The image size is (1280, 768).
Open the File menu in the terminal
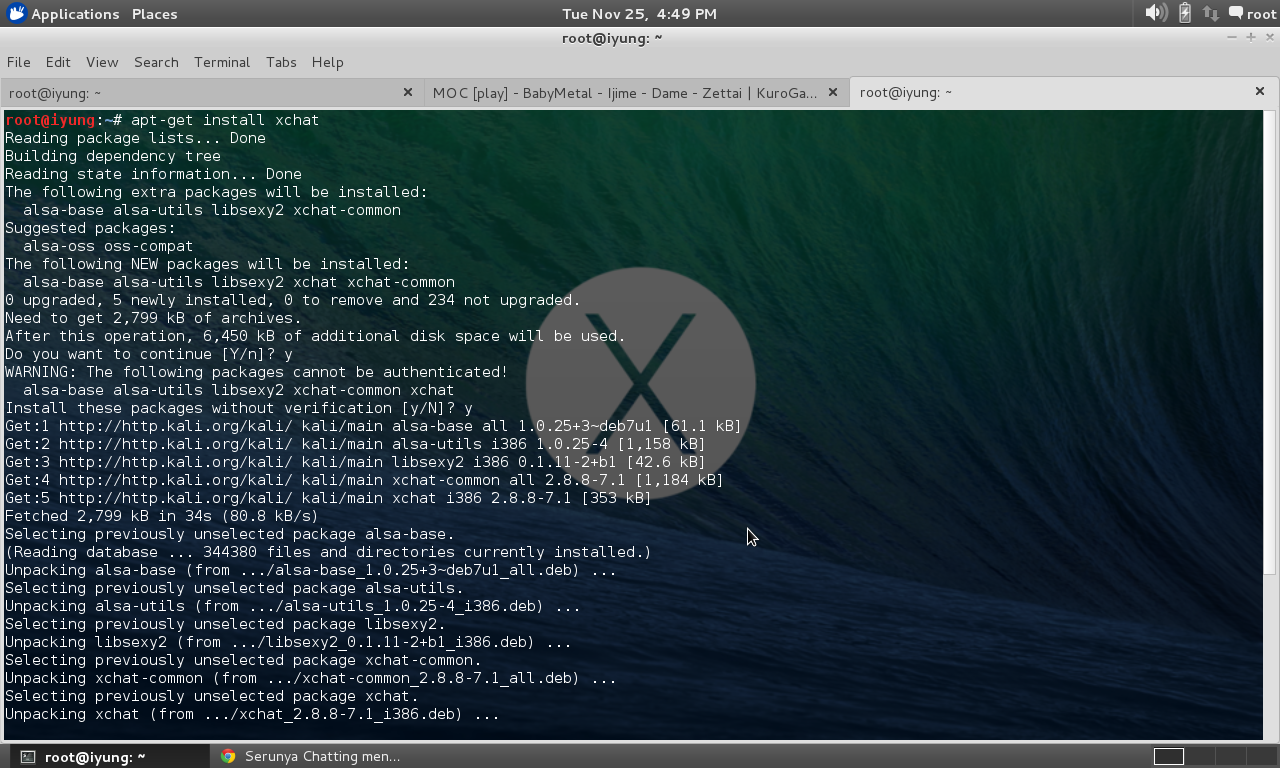[18, 62]
